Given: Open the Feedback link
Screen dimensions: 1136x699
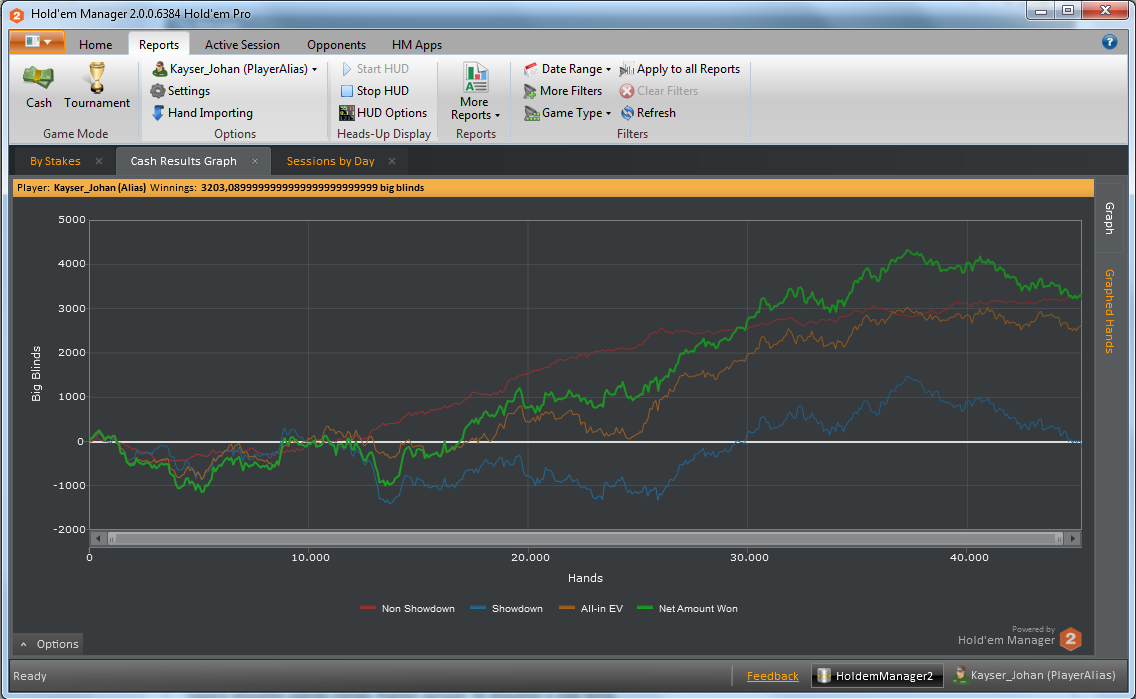Looking at the screenshot, I should coord(772,676).
